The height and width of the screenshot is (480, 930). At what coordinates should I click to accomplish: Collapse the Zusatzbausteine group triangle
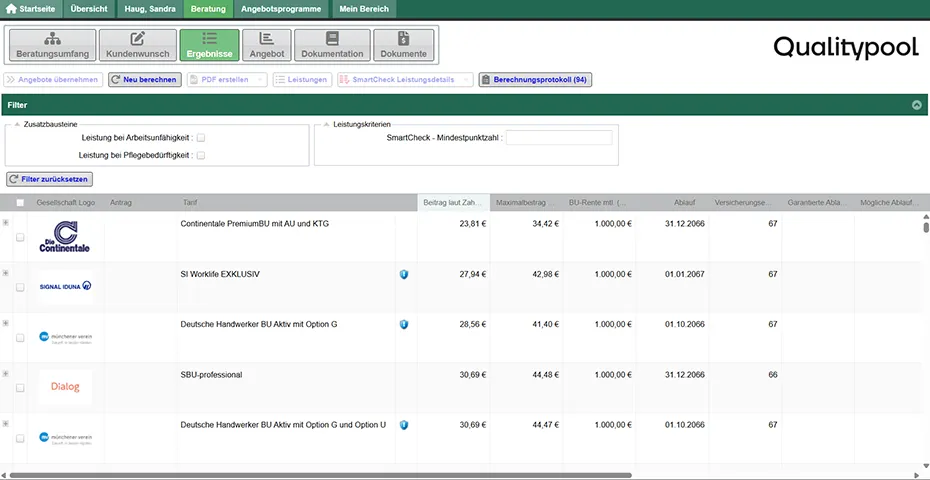click(x=17, y=124)
